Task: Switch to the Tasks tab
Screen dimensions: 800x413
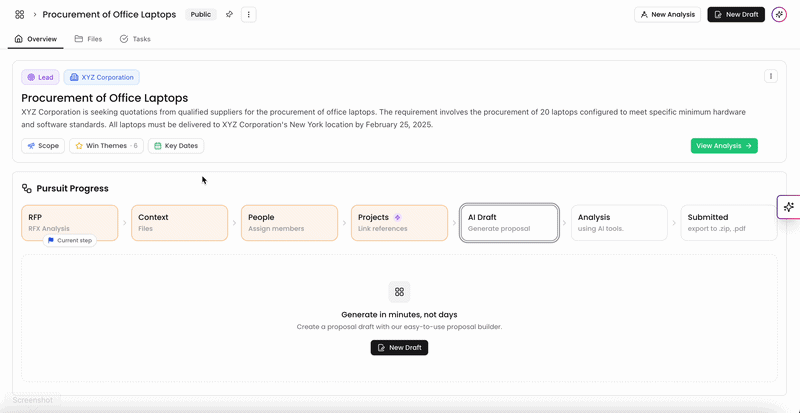Action: coord(135,39)
